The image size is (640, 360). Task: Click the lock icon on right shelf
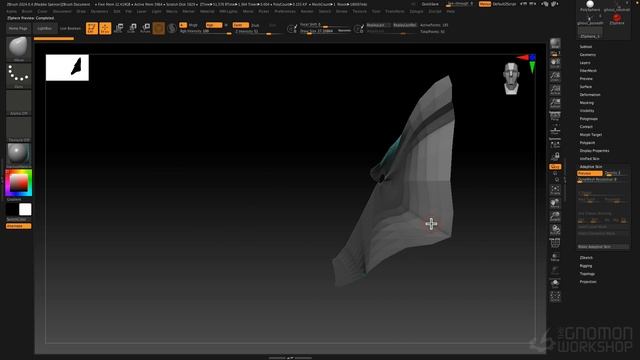(555, 156)
